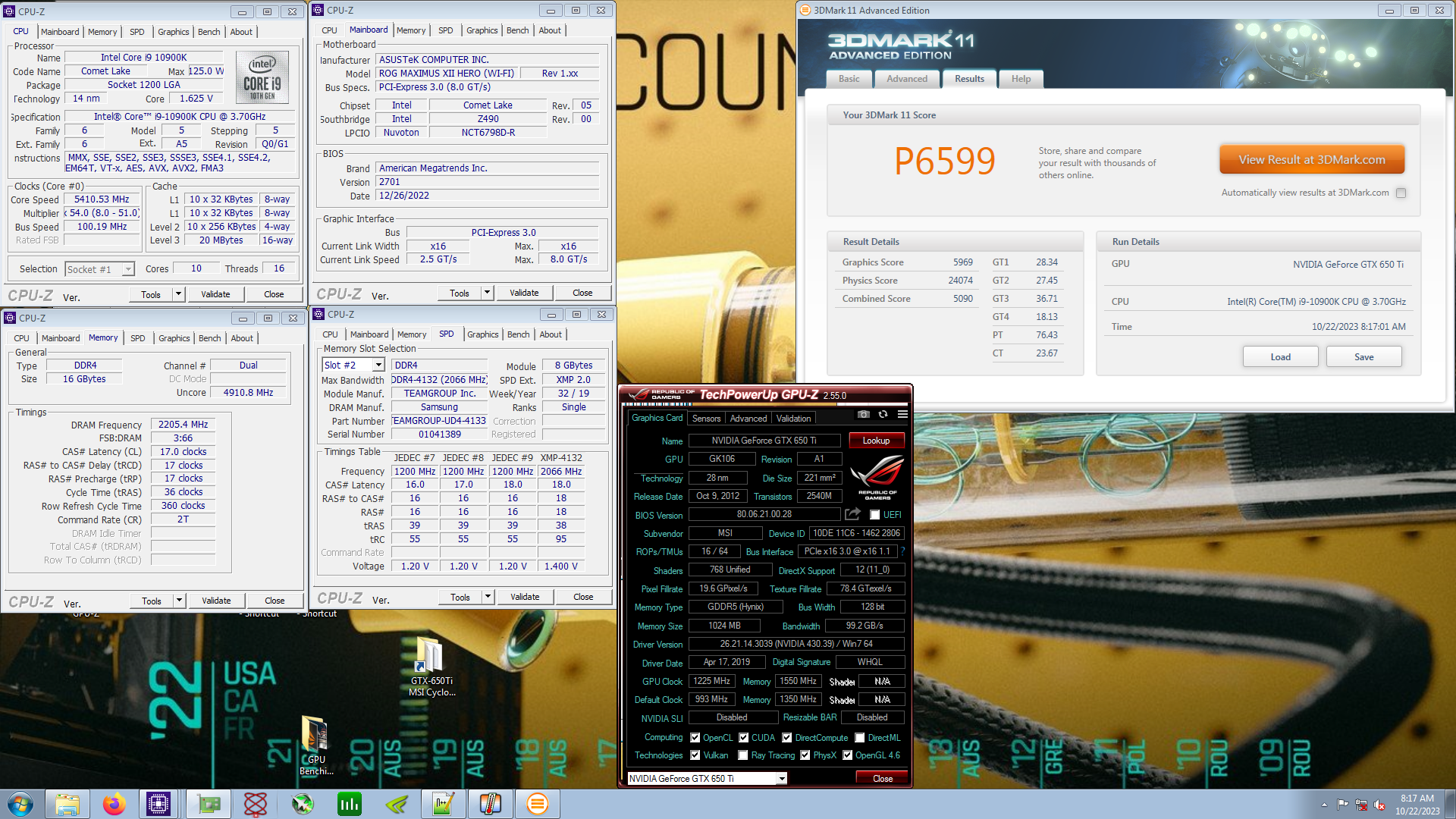The width and height of the screenshot is (1456, 819).
Task: Open the orange 3DMark taskbar icon
Action: tap(538, 804)
